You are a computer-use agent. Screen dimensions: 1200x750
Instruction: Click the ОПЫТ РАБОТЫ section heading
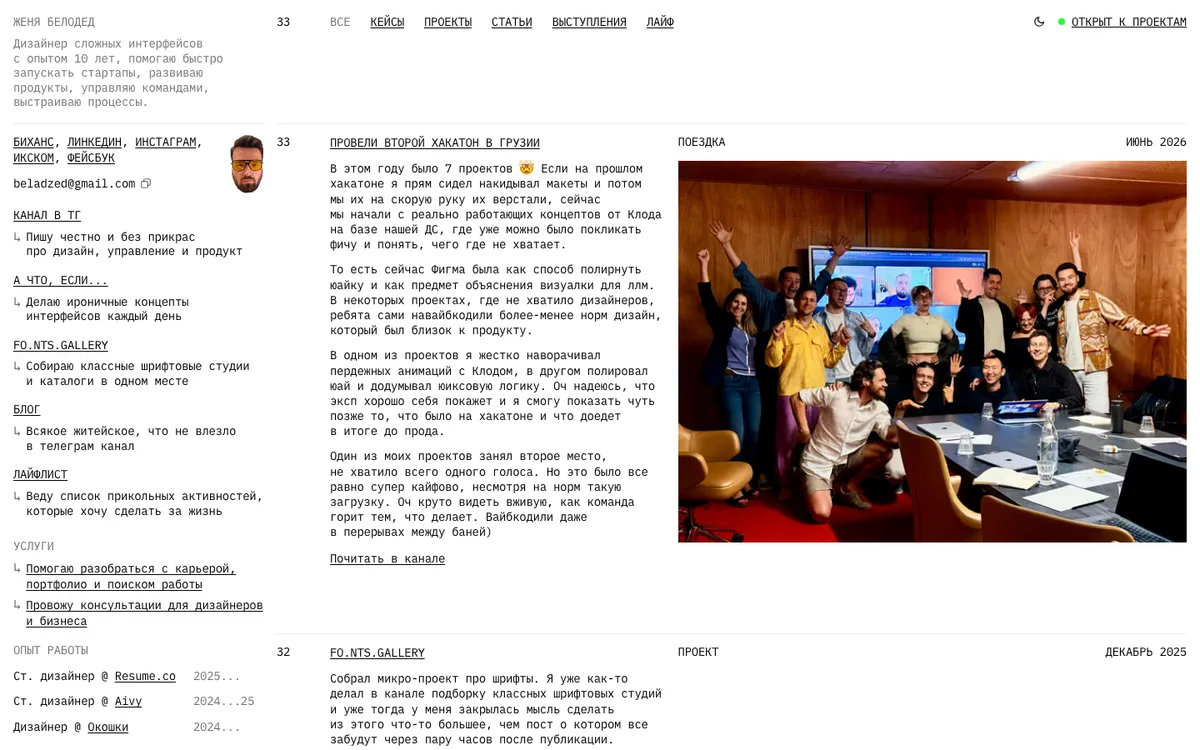(x=51, y=651)
